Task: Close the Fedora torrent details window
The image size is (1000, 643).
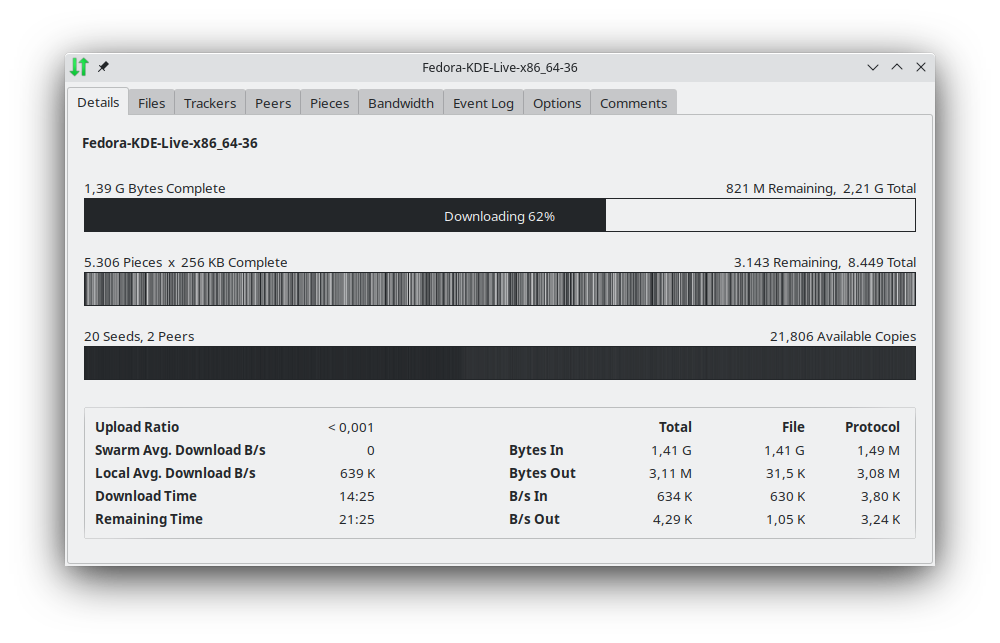Action: (921, 67)
